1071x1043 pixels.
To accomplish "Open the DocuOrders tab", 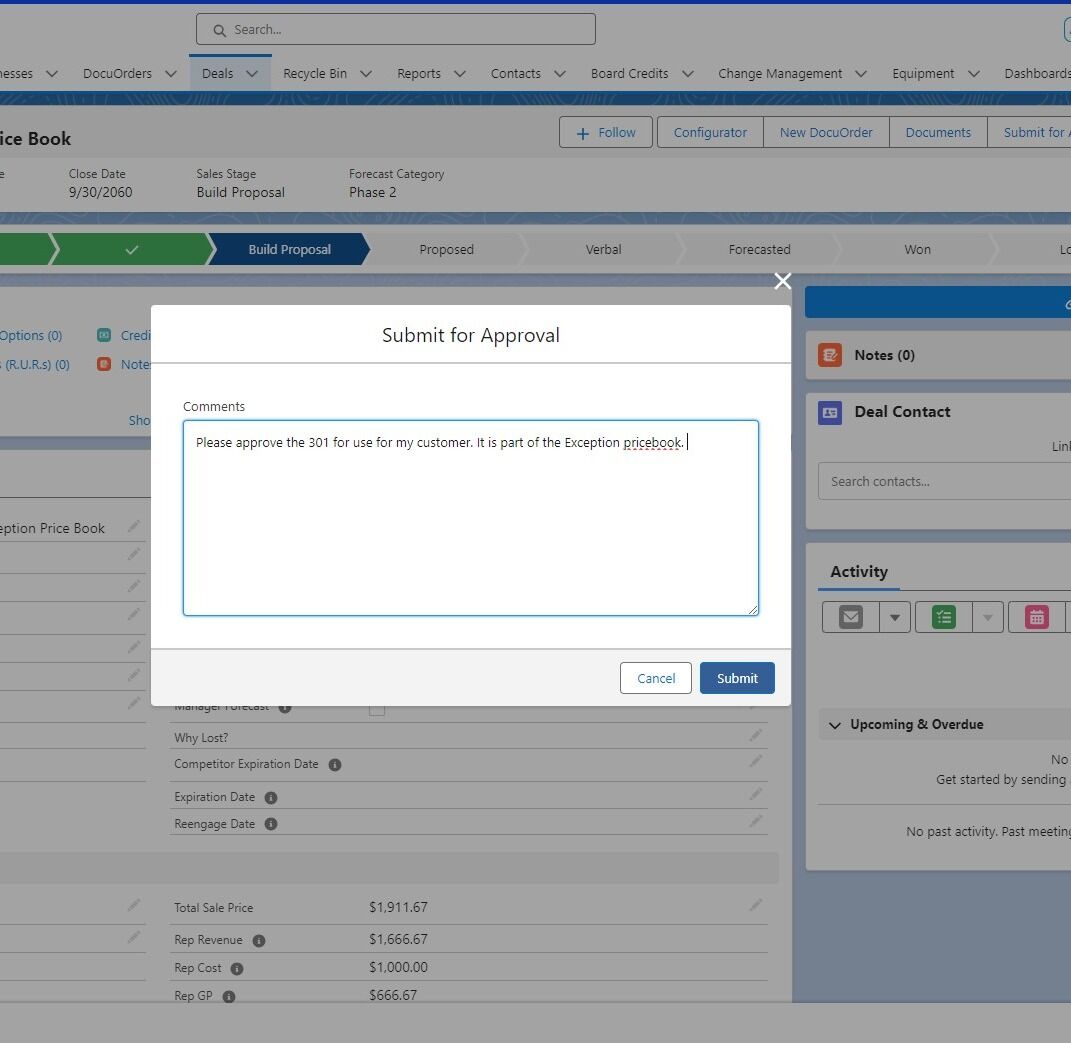I will (117, 73).
